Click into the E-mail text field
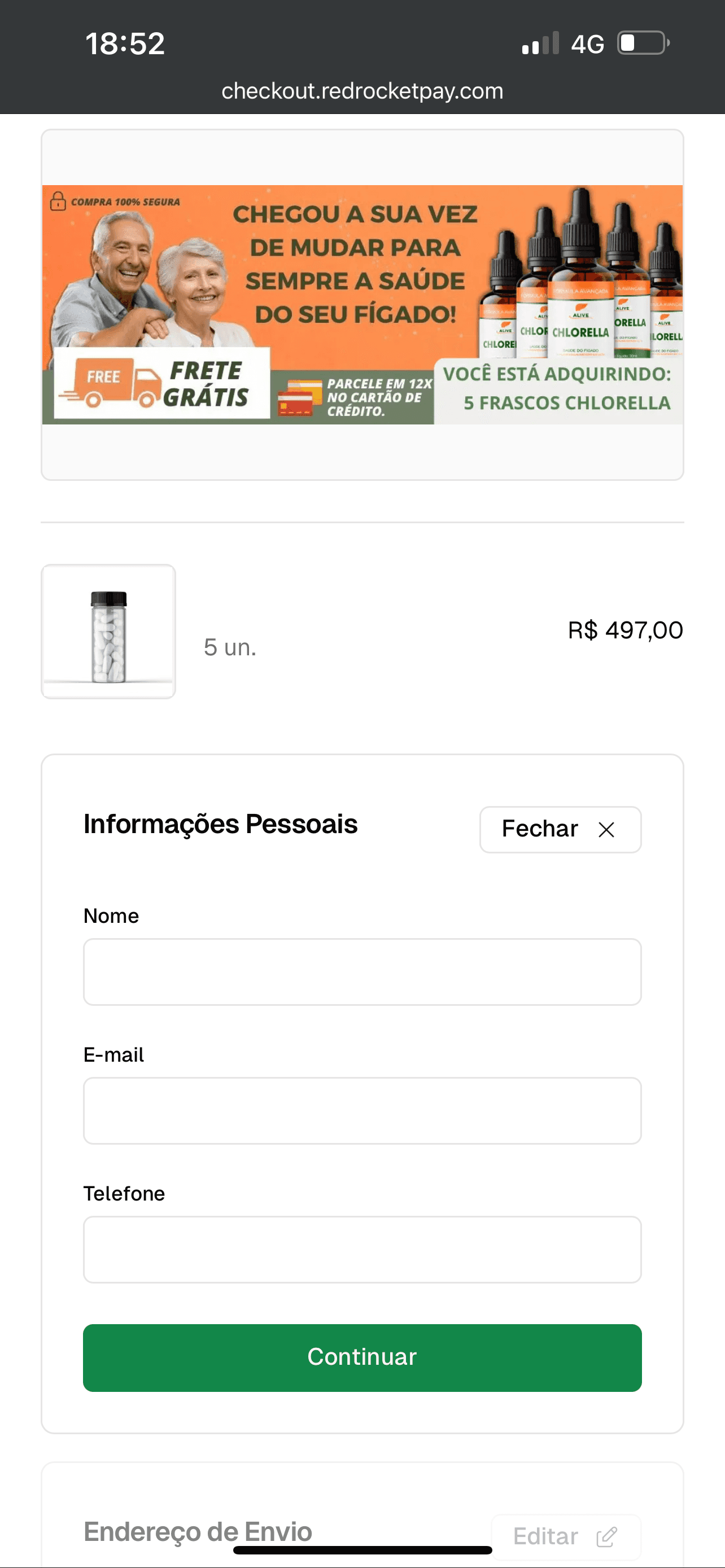Viewport: 725px width, 1568px height. point(362,1110)
